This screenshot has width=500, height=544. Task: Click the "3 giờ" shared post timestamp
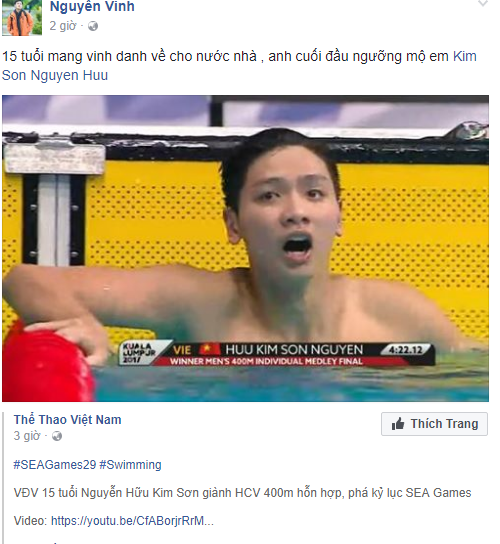click(x=27, y=436)
